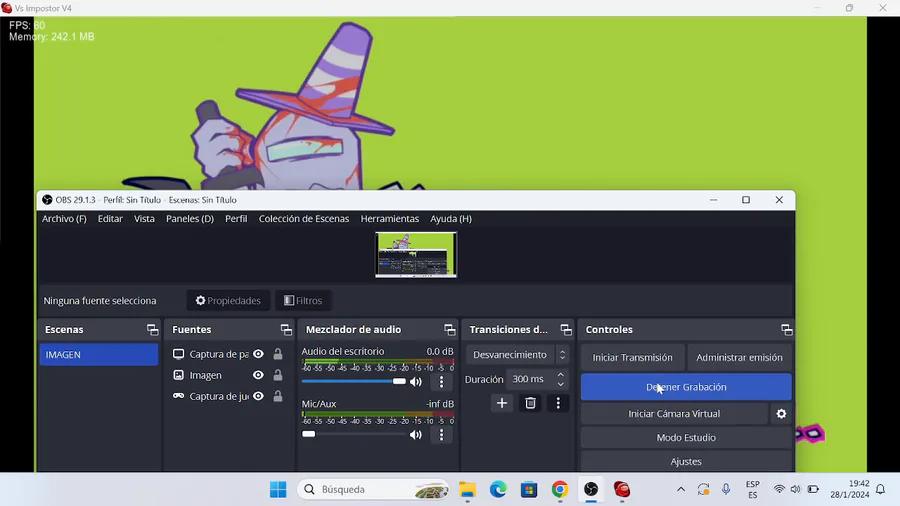
Task: Open Paneles (D) menu
Action: pos(190,219)
